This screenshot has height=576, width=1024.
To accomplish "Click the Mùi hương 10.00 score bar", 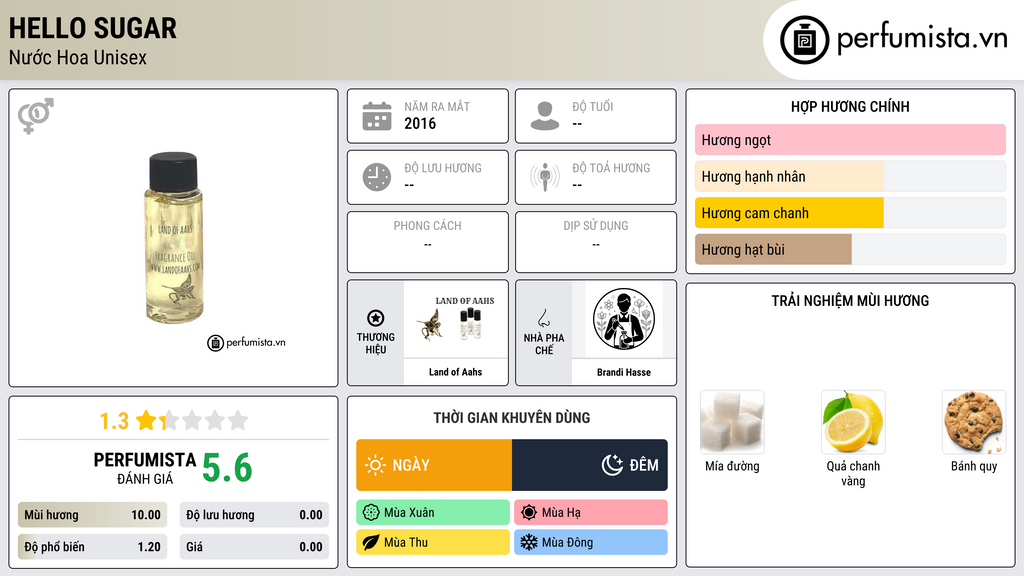I will [92, 515].
